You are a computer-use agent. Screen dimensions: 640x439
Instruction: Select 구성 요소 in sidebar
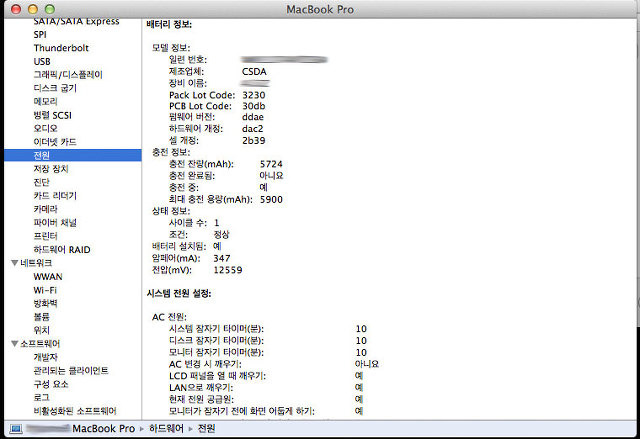[x=51, y=384]
